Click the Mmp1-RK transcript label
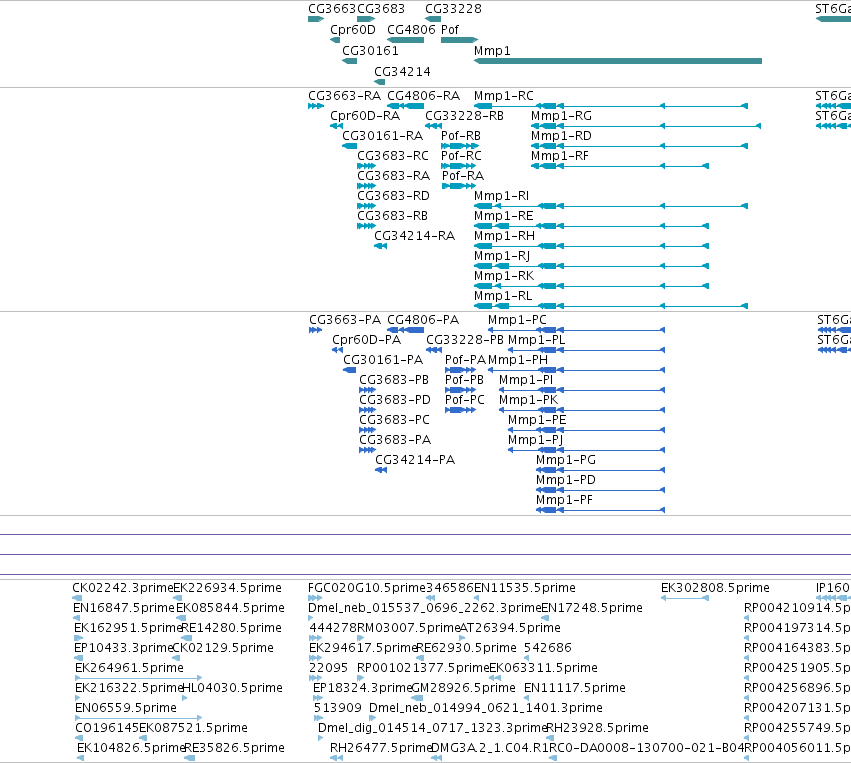851x763 pixels. tap(504, 277)
